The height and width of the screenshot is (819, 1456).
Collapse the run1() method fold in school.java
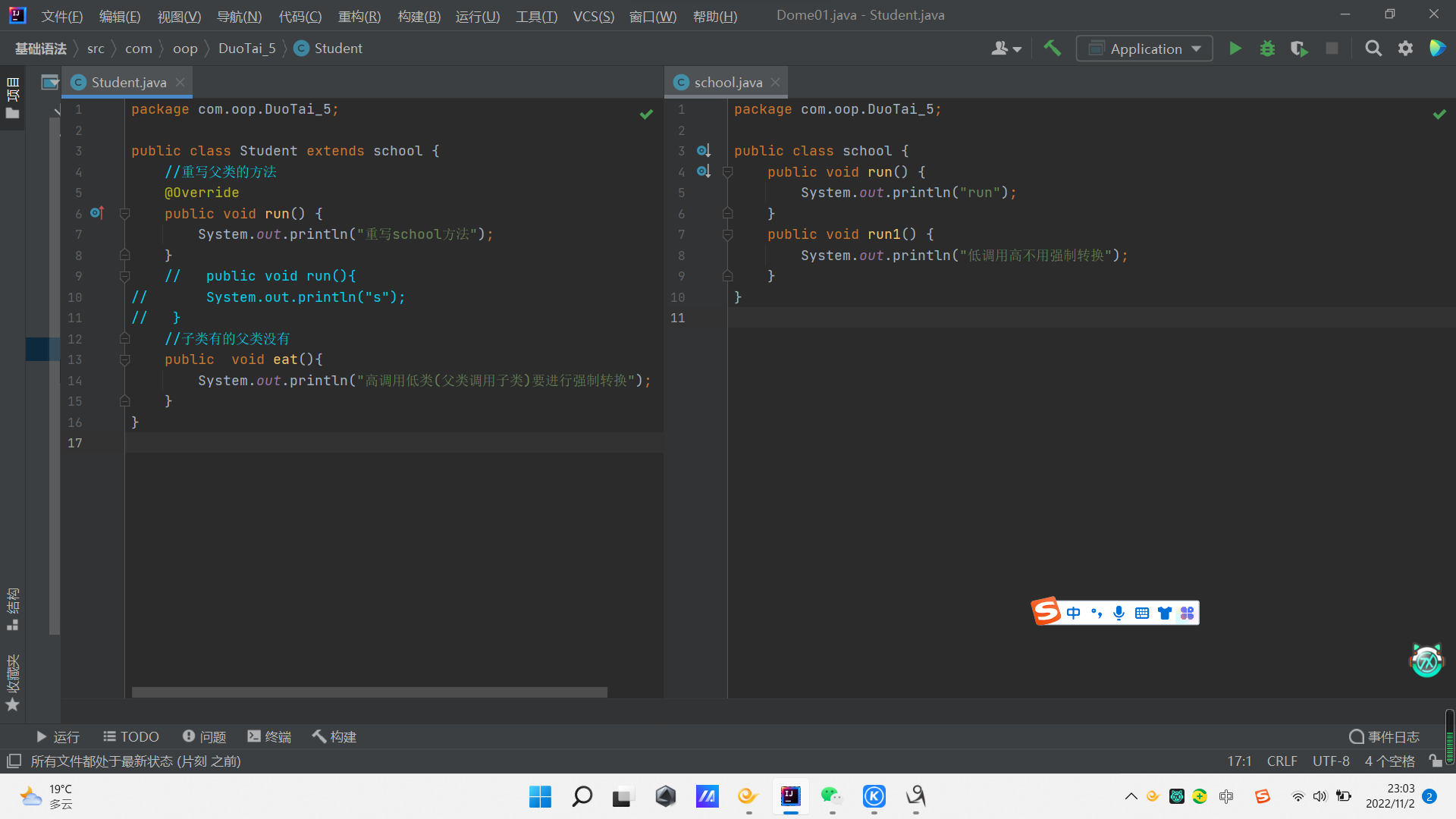(x=728, y=235)
